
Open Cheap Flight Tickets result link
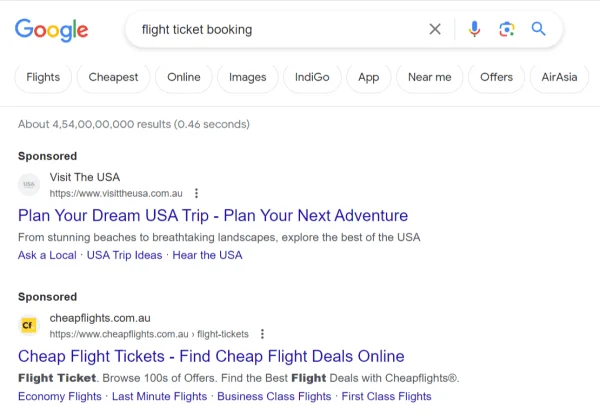coord(211,356)
